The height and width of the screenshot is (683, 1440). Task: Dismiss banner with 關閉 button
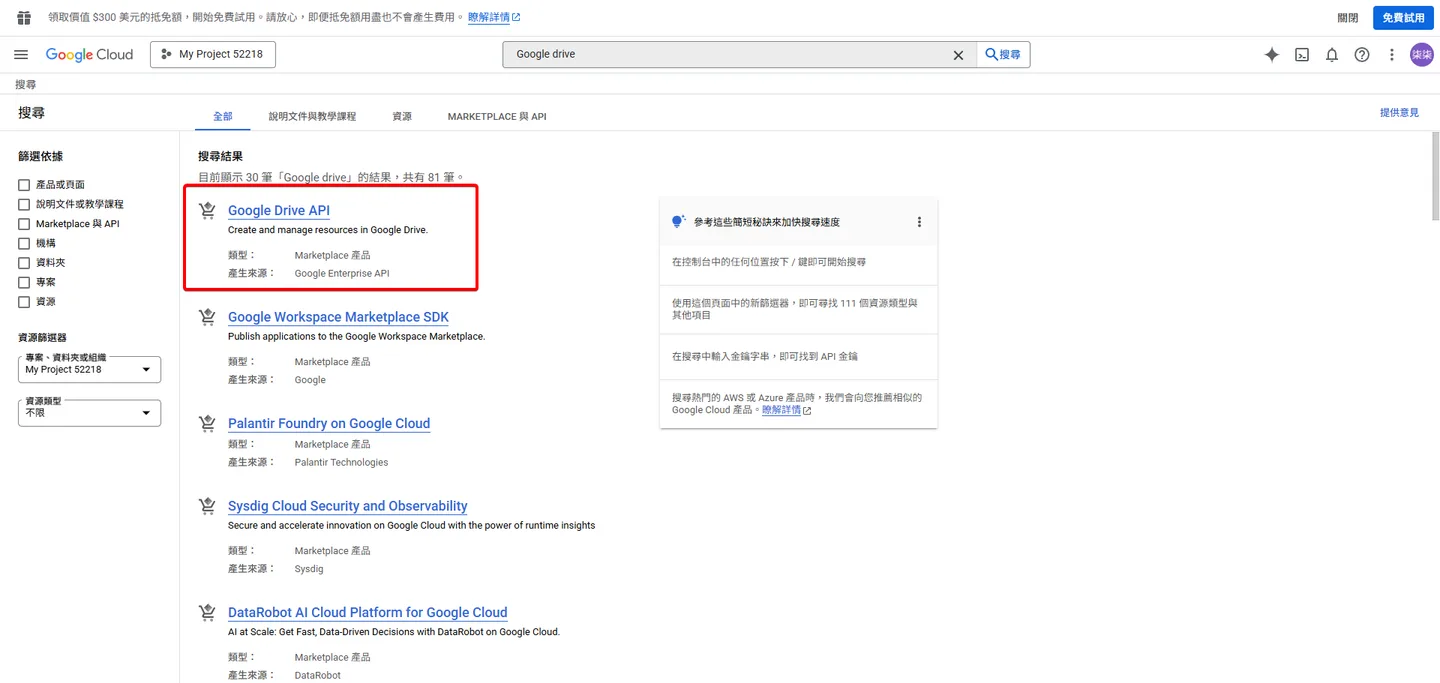click(1348, 18)
